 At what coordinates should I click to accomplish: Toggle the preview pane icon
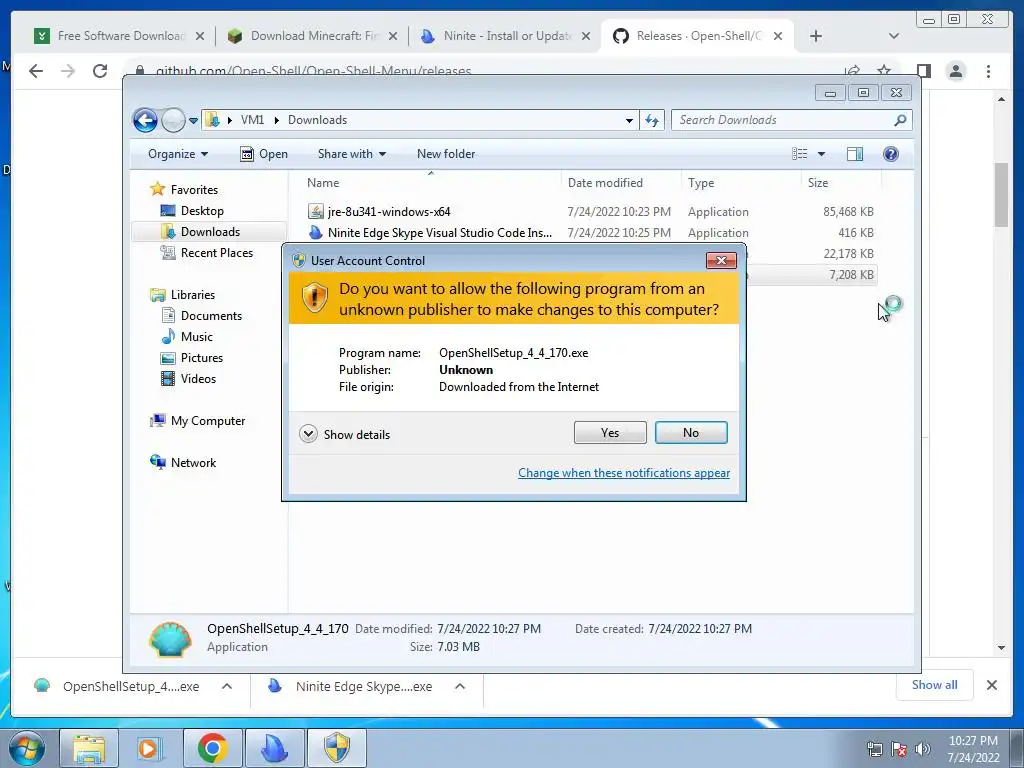click(855, 154)
